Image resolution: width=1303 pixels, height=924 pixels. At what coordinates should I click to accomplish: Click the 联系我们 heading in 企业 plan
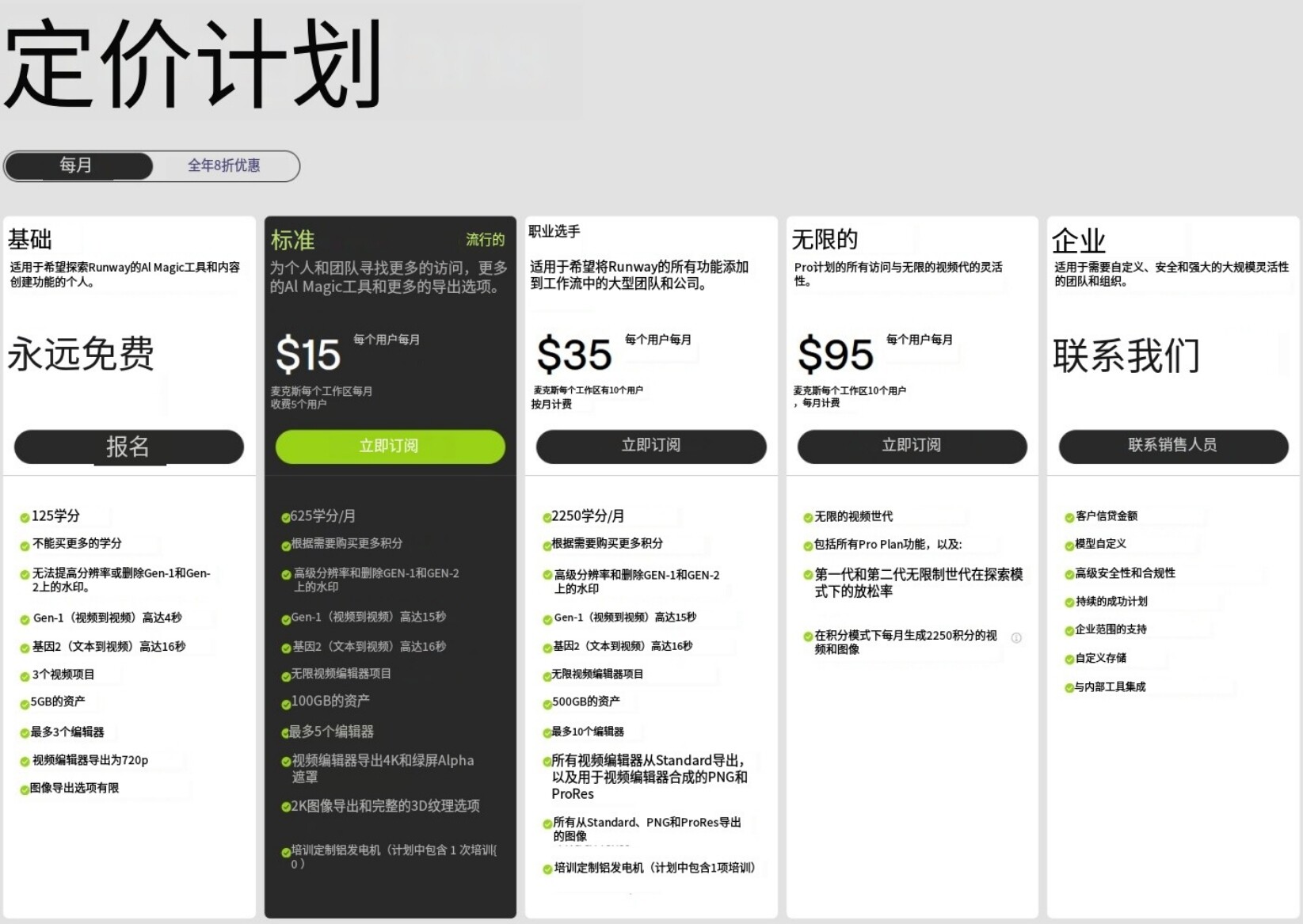click(x=1126, y=356)
